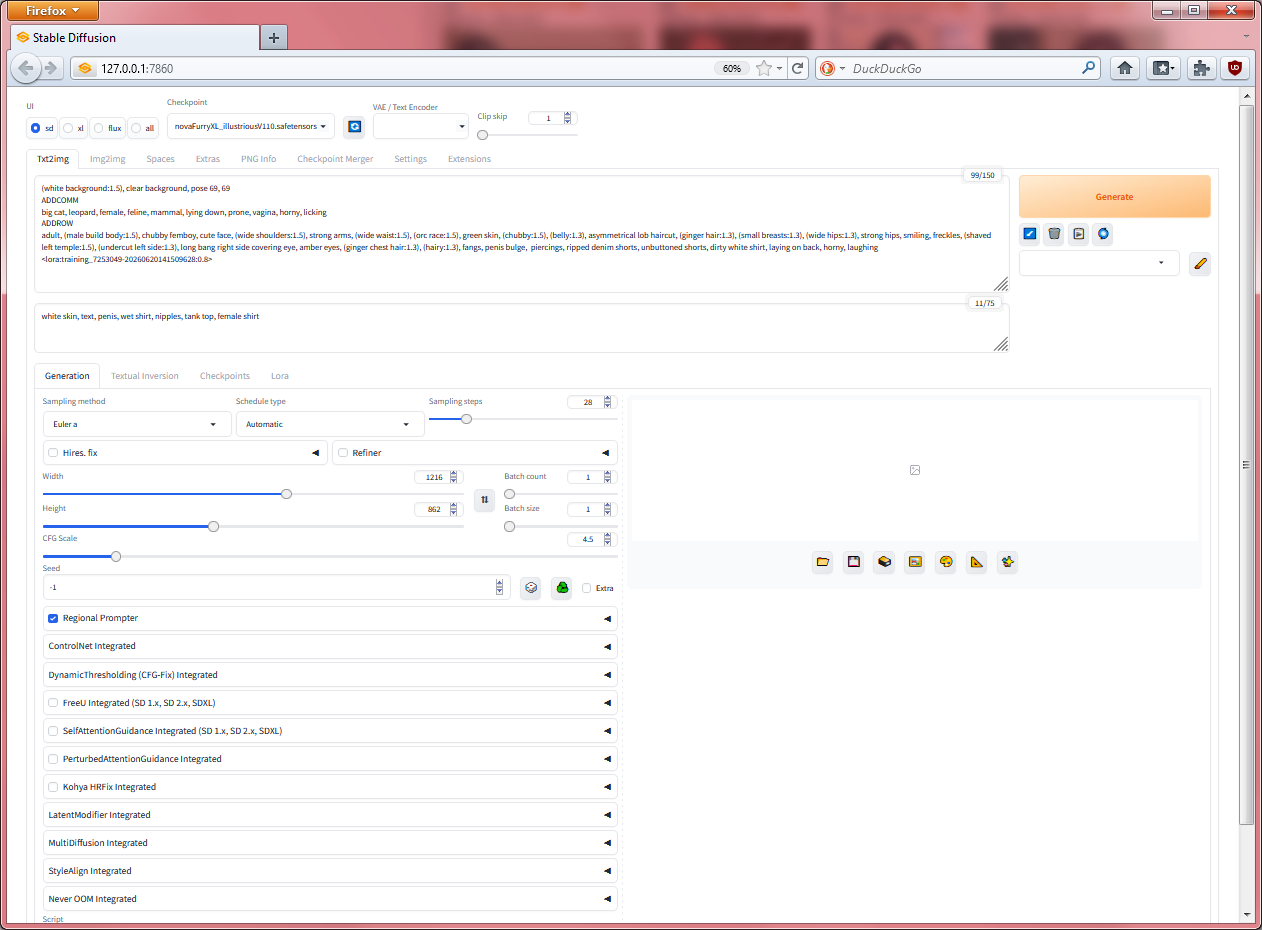Open the Settings tab
1262x930 pixels.
point(410,159)
